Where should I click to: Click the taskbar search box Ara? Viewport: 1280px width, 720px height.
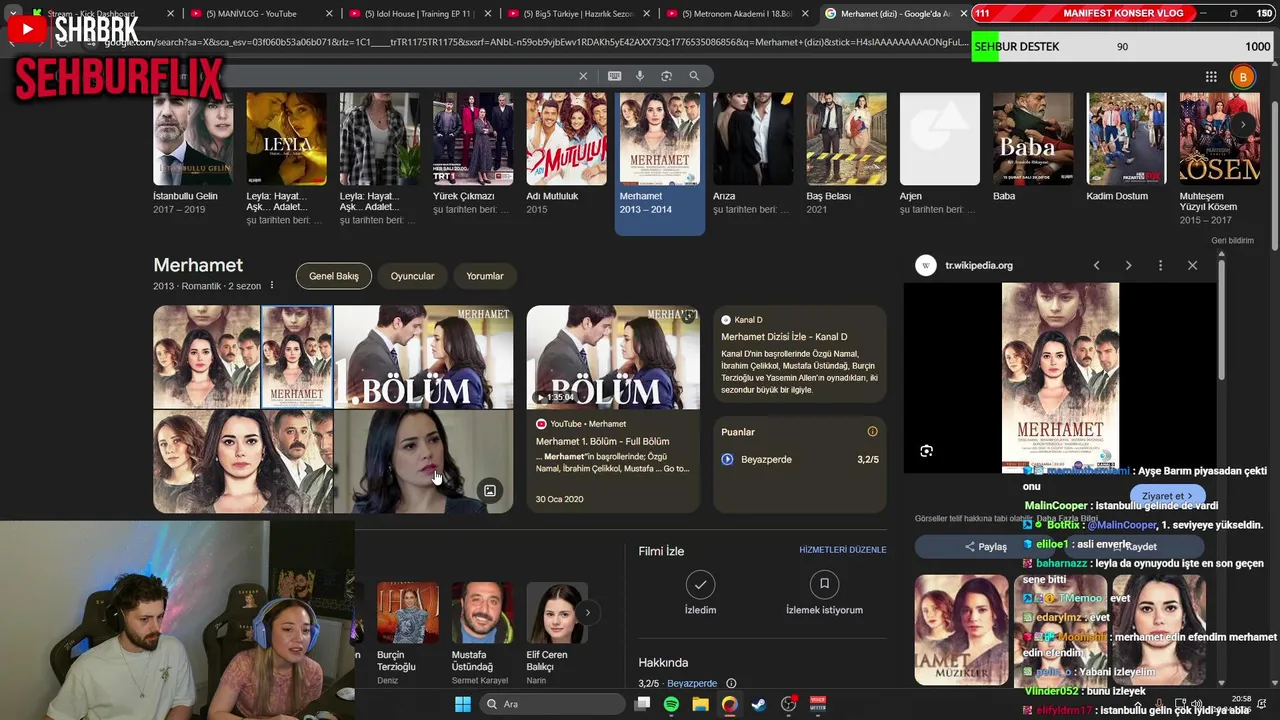coord(552,704)
